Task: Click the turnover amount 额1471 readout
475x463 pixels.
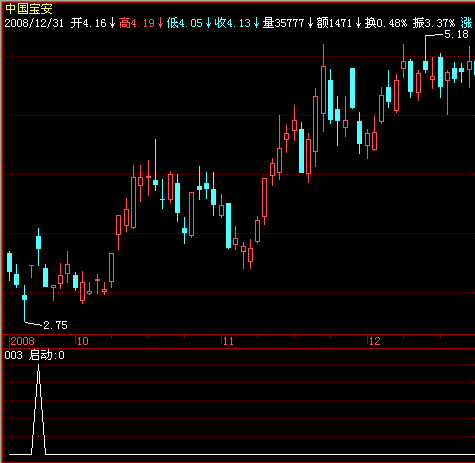Action: (334, 23)
